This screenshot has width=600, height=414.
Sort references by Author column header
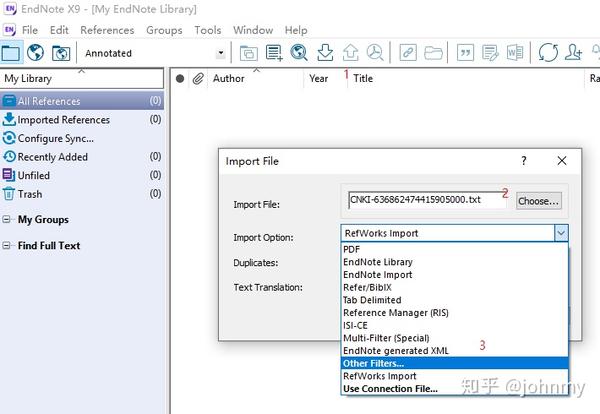tap(228, 78)
